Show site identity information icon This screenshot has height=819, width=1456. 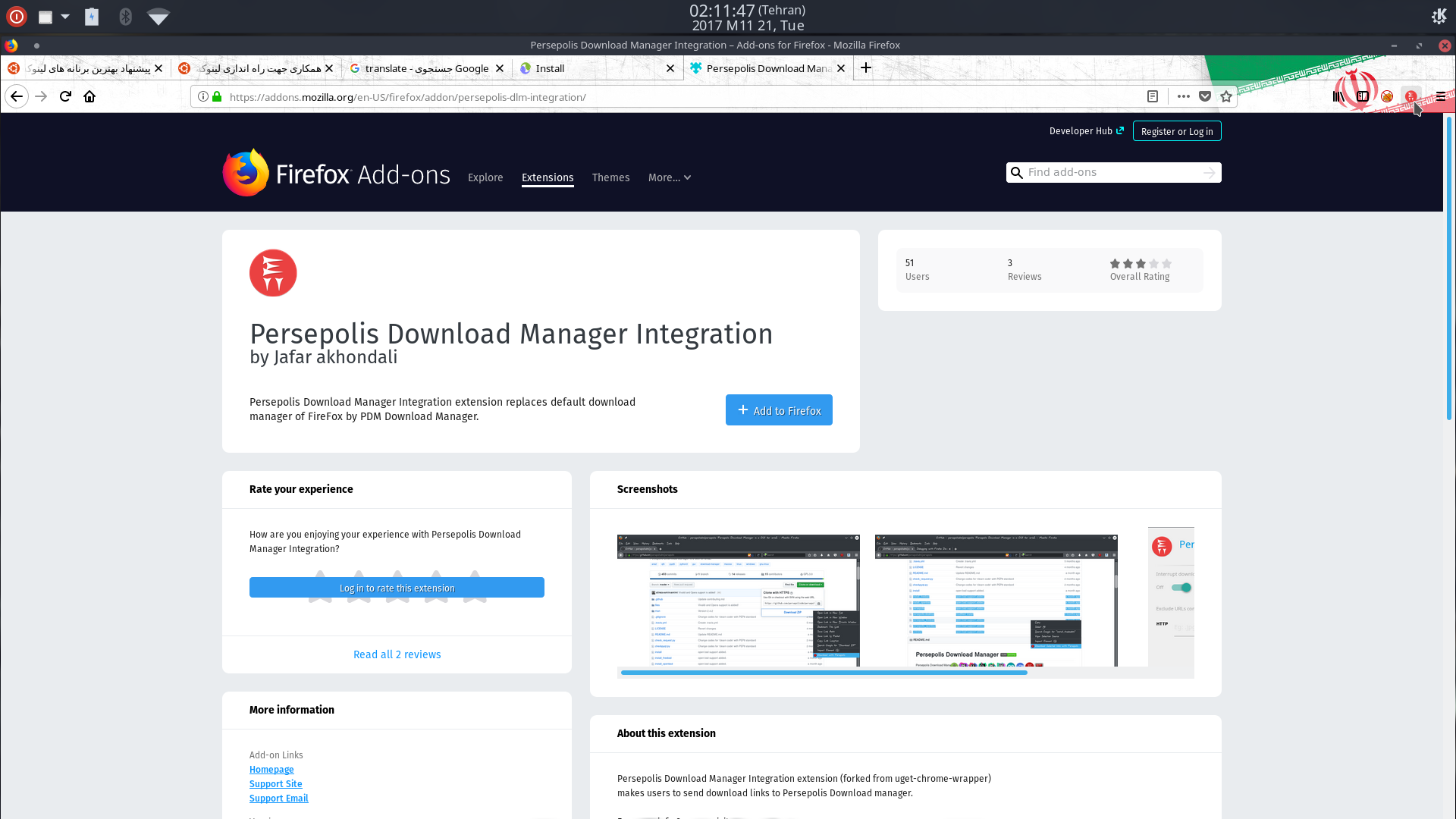[202, 96]
